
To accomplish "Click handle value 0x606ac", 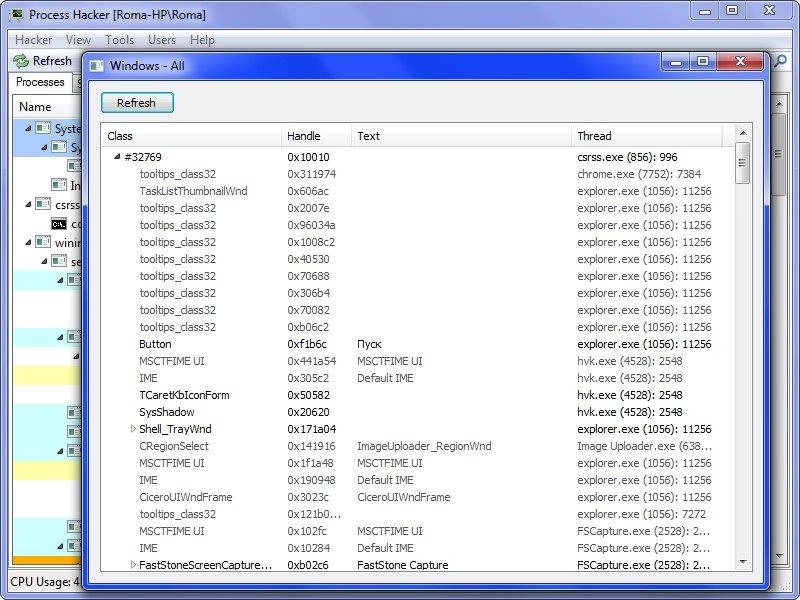I will (x=308, y=191).
